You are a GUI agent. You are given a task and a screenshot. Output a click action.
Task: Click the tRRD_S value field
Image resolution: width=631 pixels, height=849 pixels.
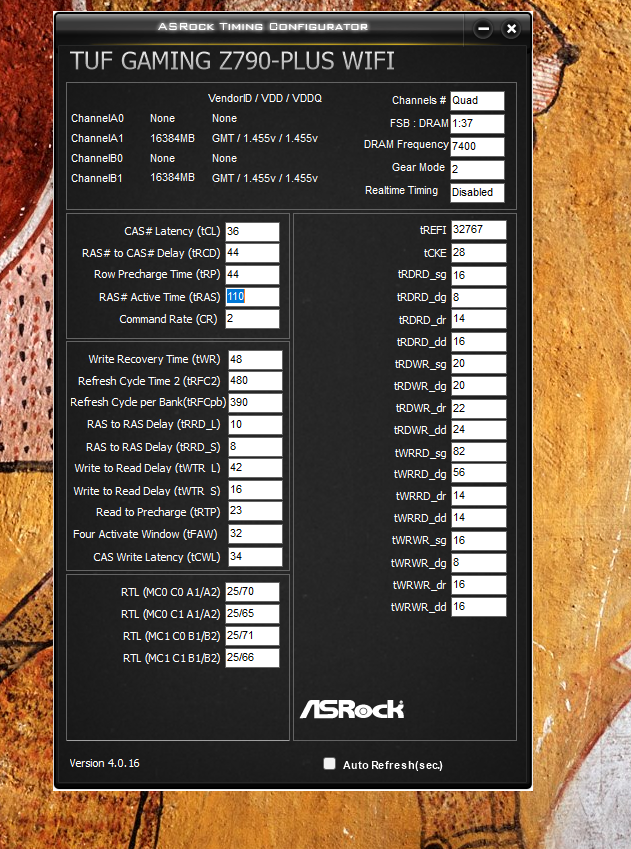[255, 447]
